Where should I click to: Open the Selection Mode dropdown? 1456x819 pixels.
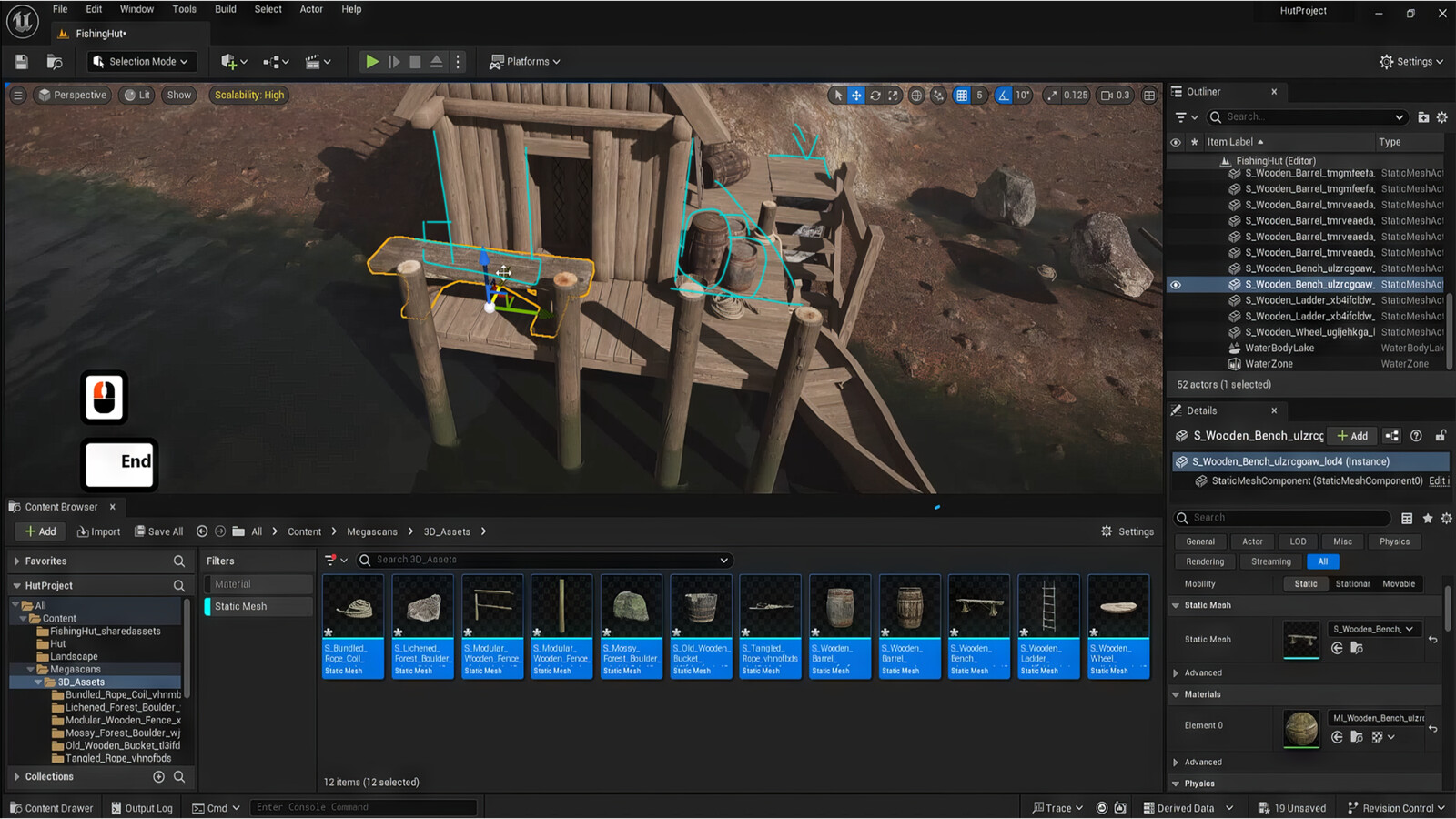click(x=141, y=61)
